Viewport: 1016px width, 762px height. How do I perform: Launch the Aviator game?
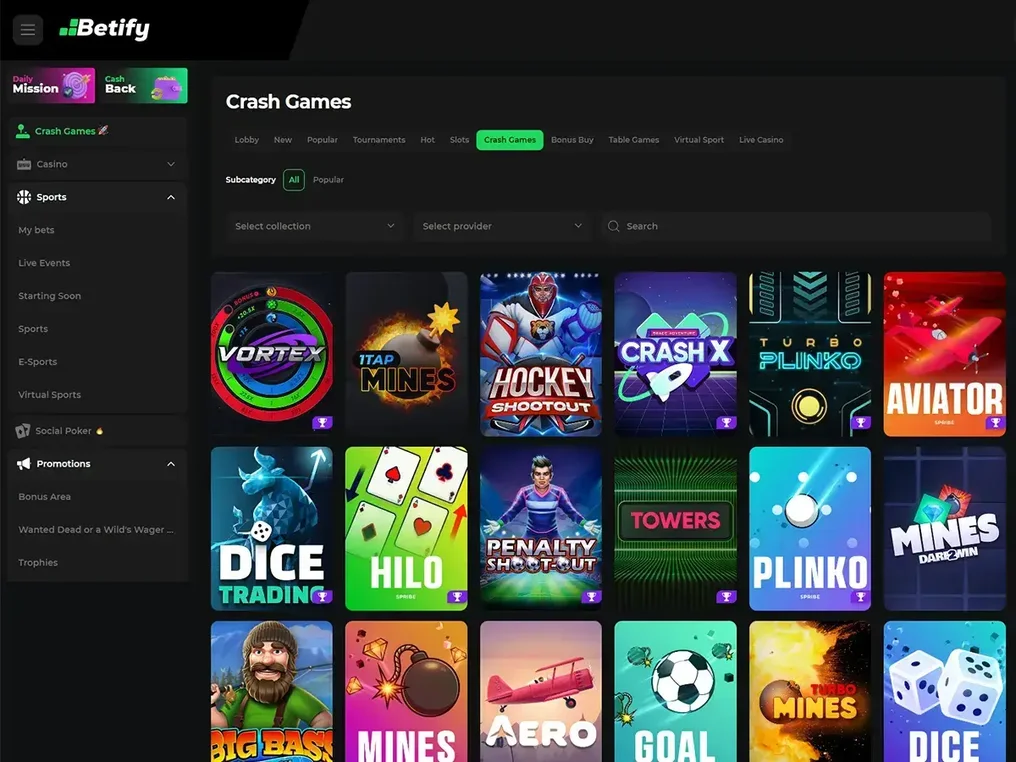click(945, 354)
